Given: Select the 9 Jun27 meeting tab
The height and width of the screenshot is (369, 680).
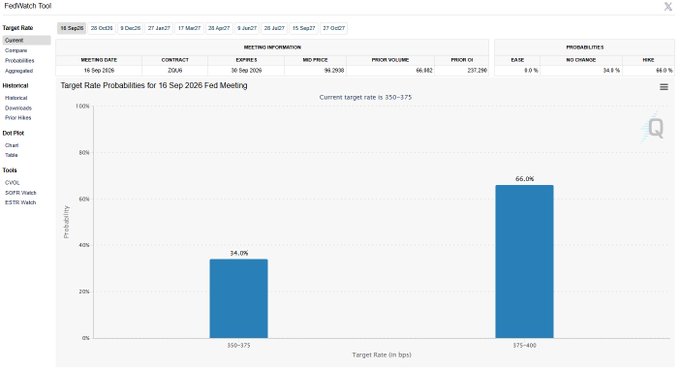Looking at the screenshot, I should [247, 28].
